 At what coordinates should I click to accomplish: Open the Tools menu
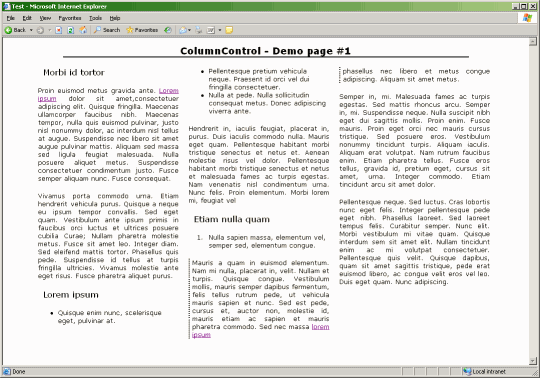click(95, 18)
